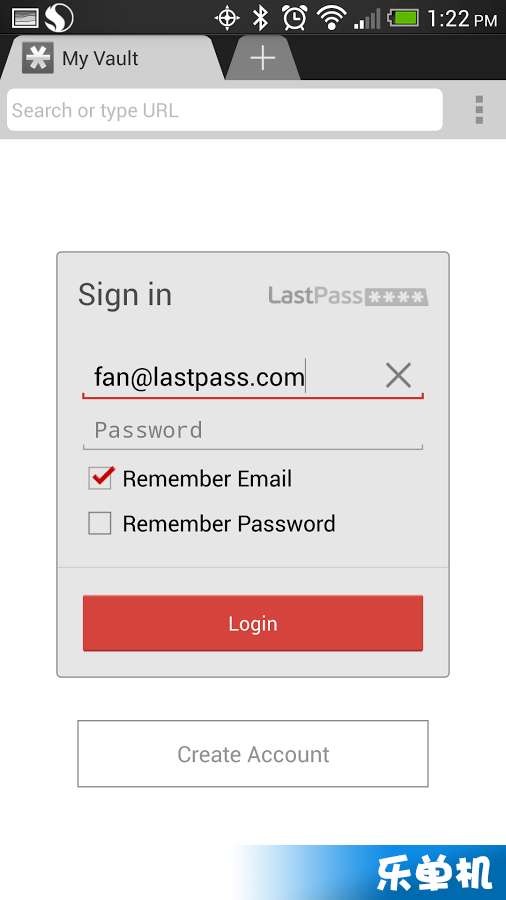Open the three-dot overflow menu
The width and height of the screenshot is (506, 900).
tap(479, 110)
